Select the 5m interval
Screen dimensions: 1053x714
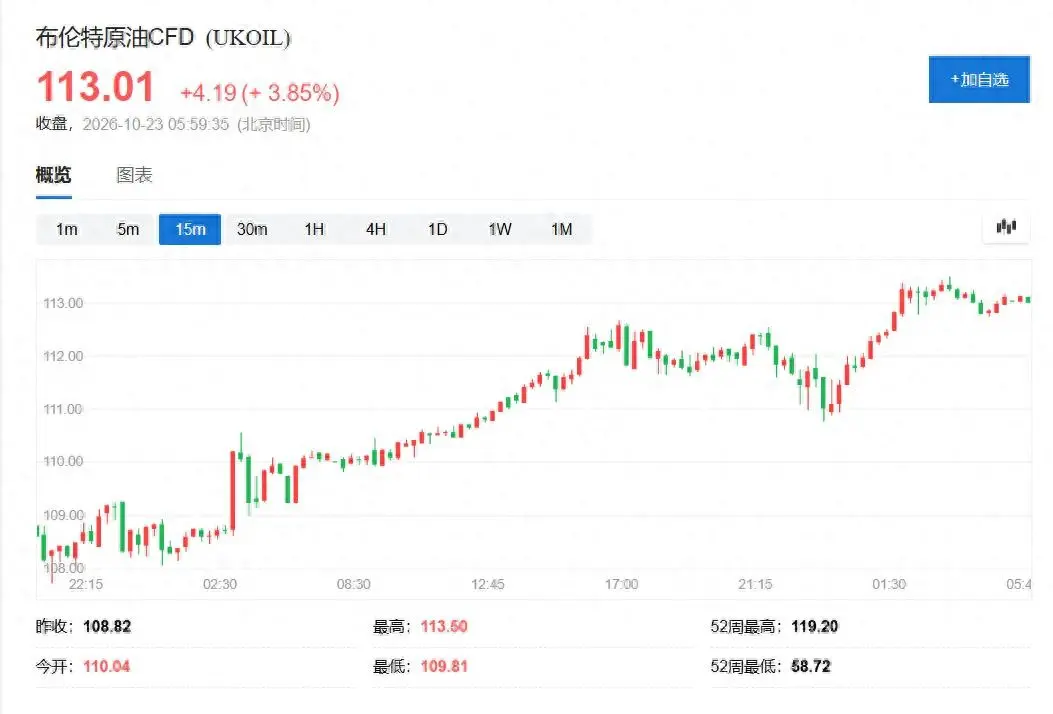(128, 230)
